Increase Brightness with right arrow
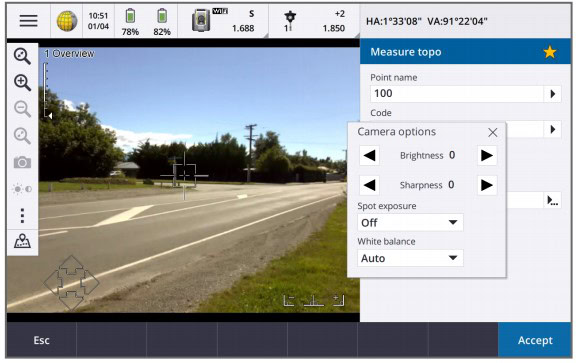The height and width of the screenshot is (363, 578). [x=487, y=155]
